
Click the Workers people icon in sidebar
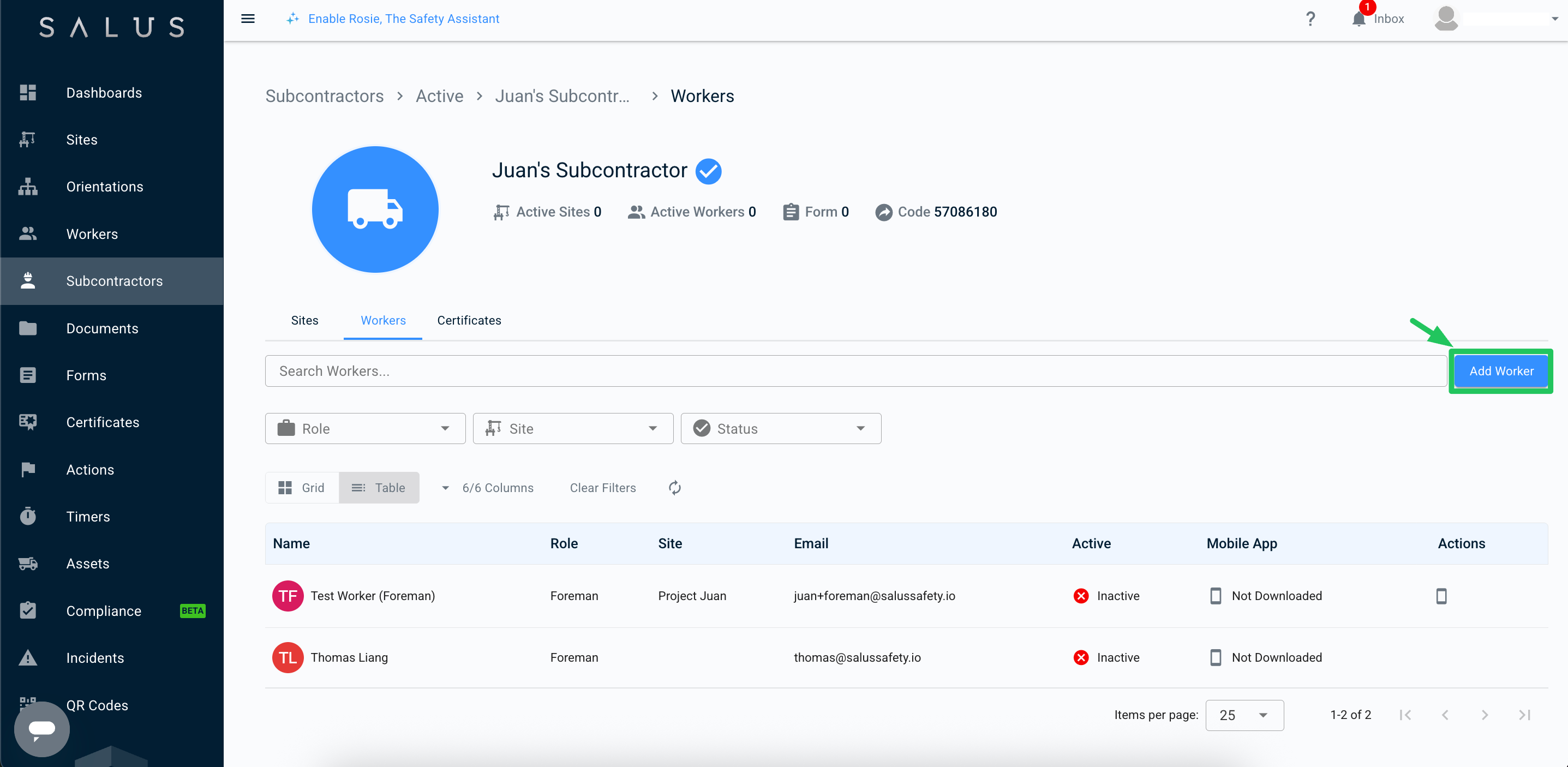click(28, 233)
